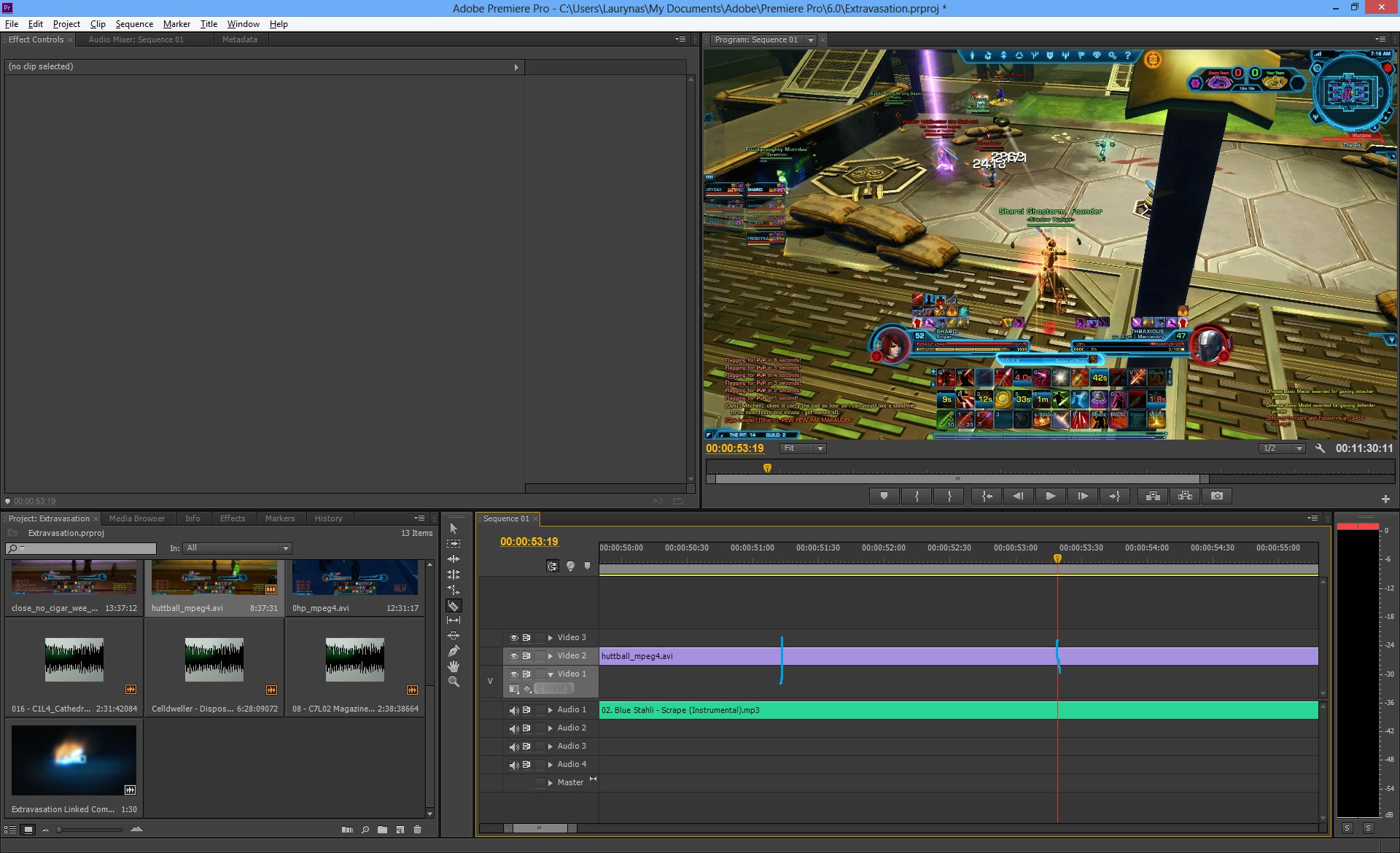Viewport: 1400px width, 853px height.
Task: Switch Project panel to icon view
Action: (x=28, y=830)
